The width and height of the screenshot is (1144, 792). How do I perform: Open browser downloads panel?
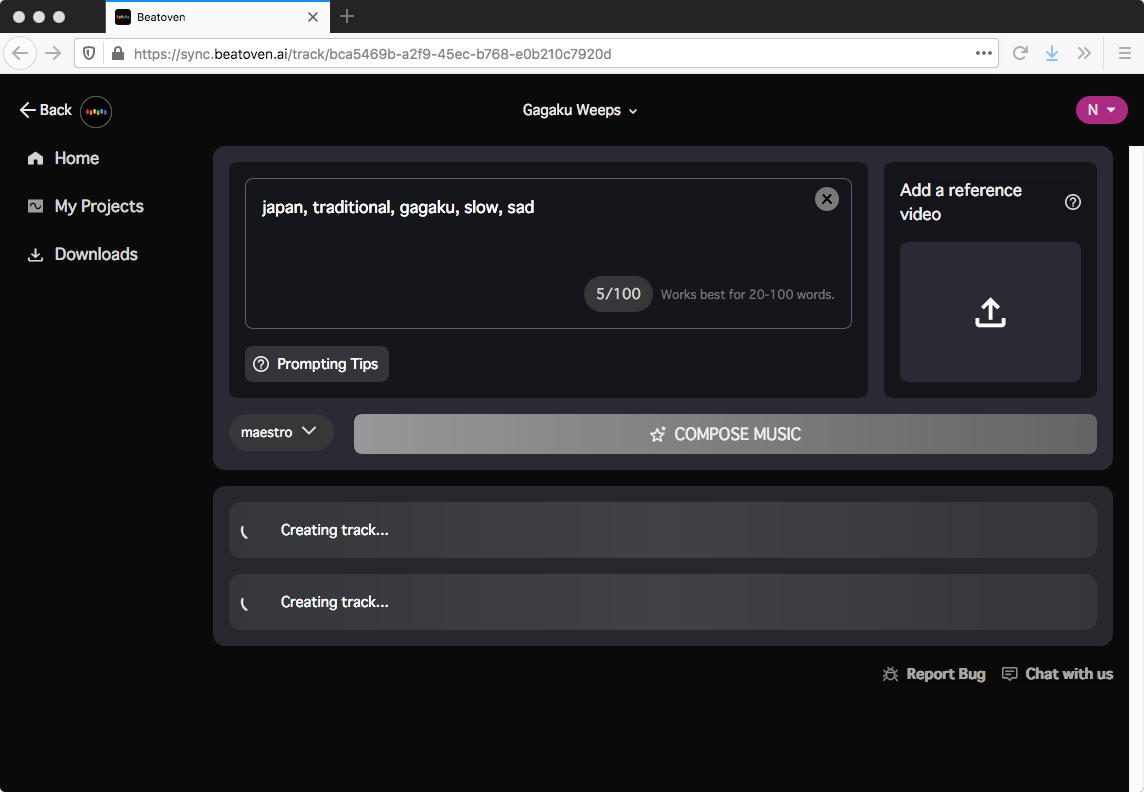[x=1051, y=53]
